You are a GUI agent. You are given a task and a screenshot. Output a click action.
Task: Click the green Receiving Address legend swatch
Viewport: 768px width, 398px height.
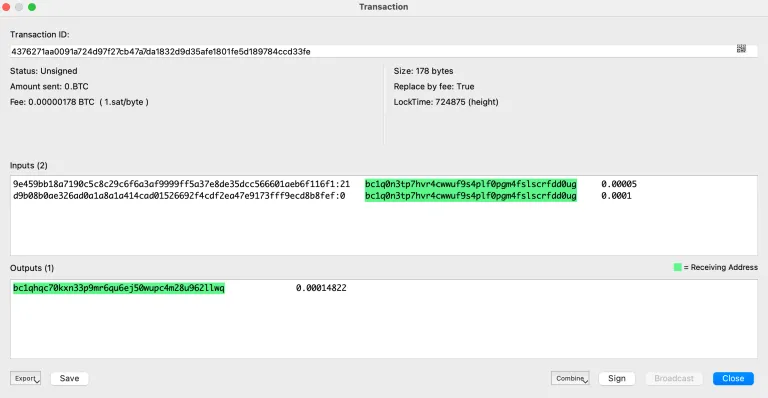coord(677,267)
